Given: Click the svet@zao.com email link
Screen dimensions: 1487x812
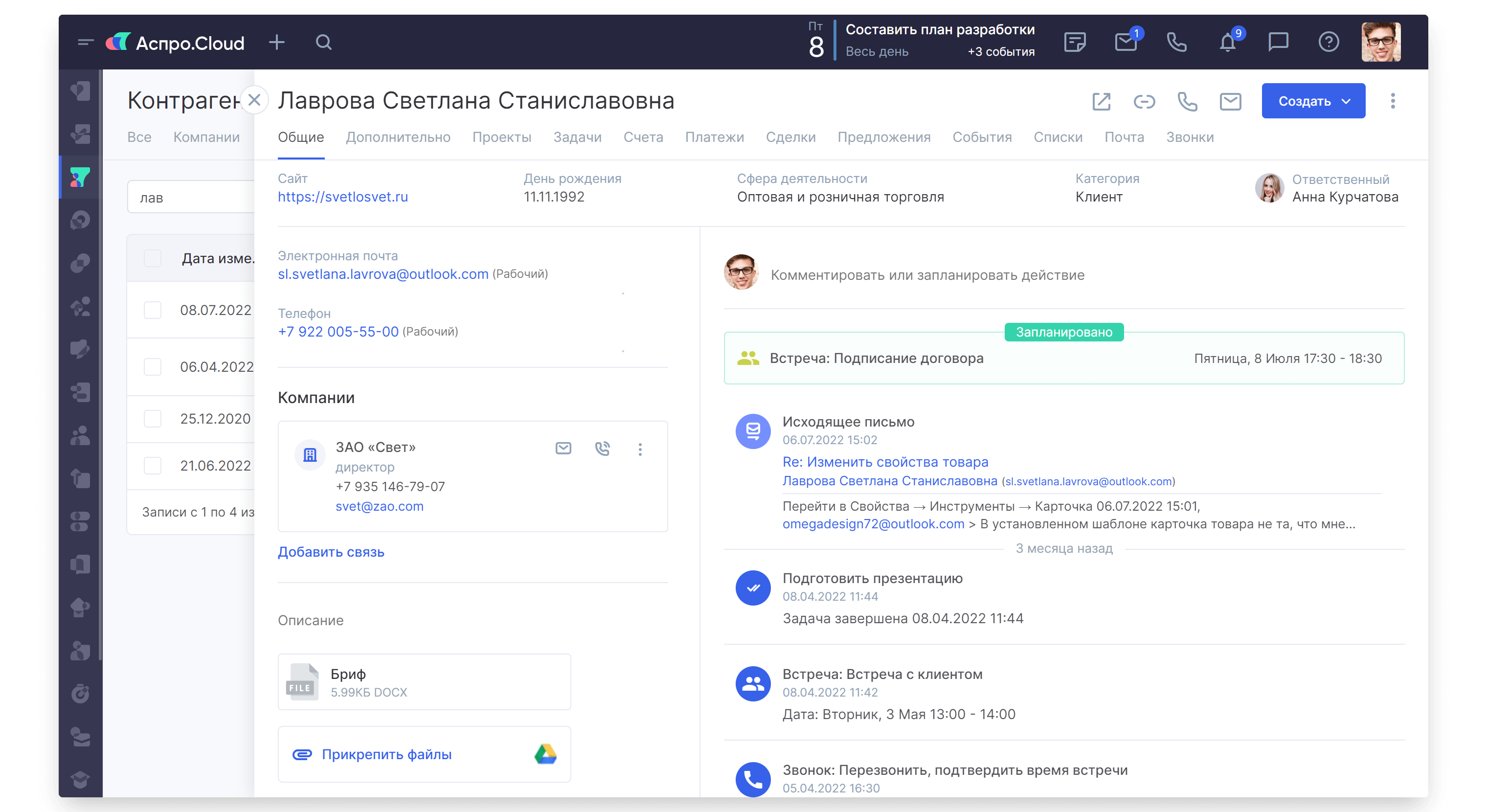Looking at the screenshot, I should [x=379, y=506].
